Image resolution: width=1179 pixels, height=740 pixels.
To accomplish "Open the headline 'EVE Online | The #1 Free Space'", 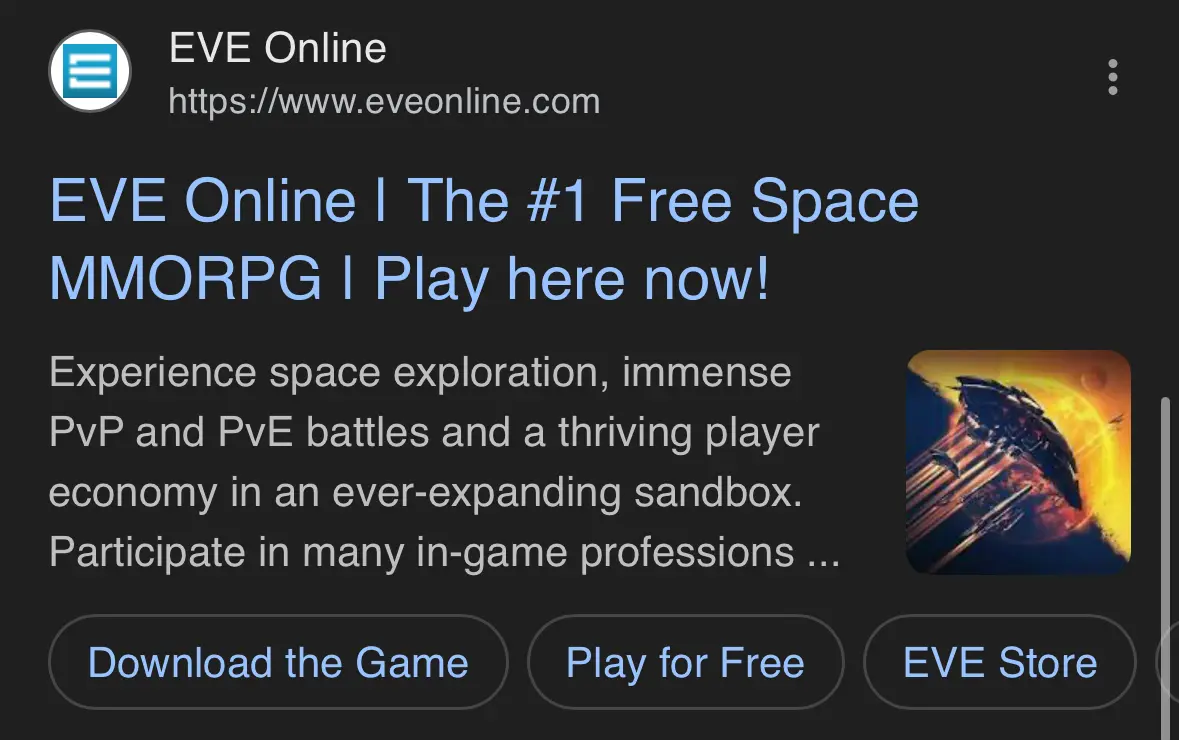I will point(484,201).
